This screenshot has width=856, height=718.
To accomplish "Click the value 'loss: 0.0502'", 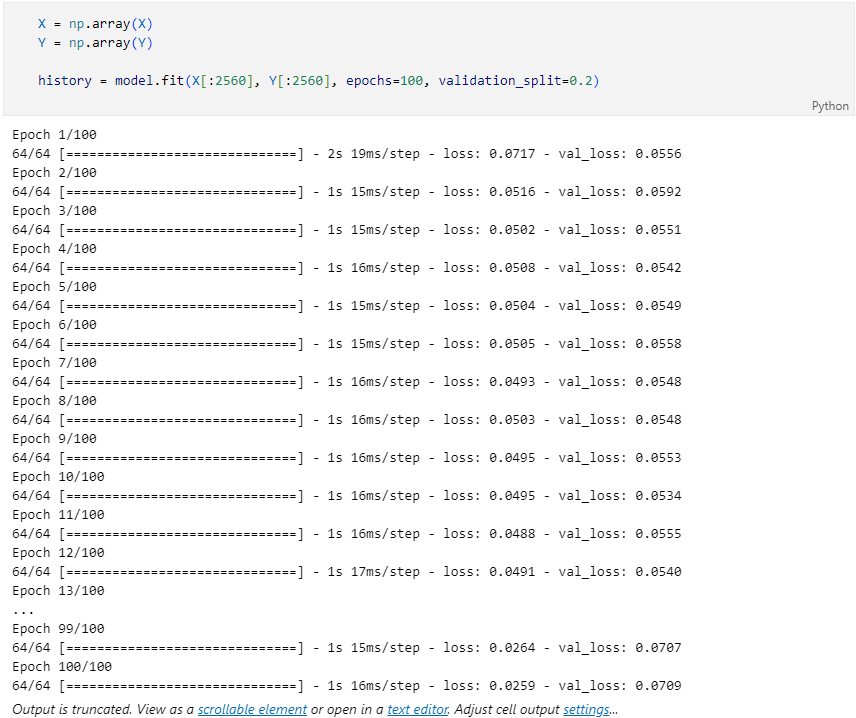I will tap(489, 229).
